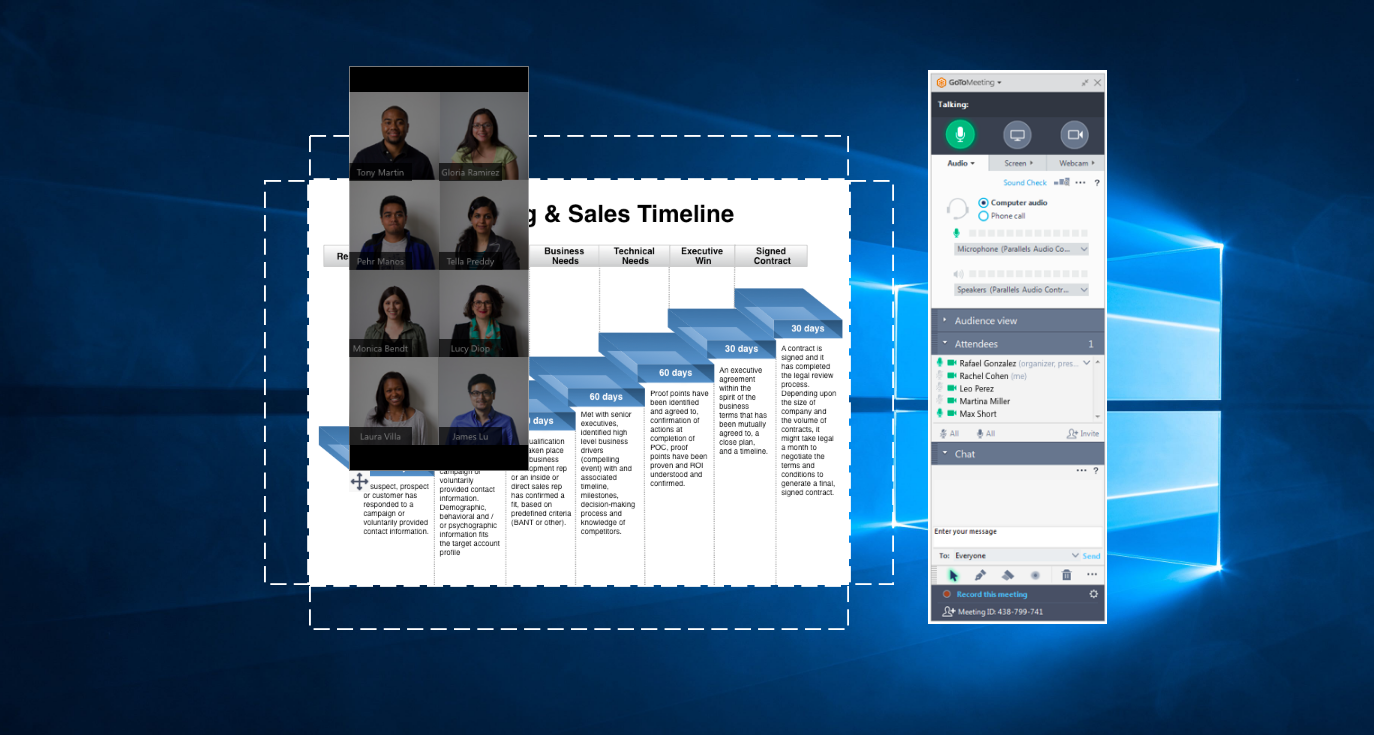Click attendees list scrollbar down arrow
Image resolution: width=1374 pixels, height=735 pixels.
tap(1098, 416)
